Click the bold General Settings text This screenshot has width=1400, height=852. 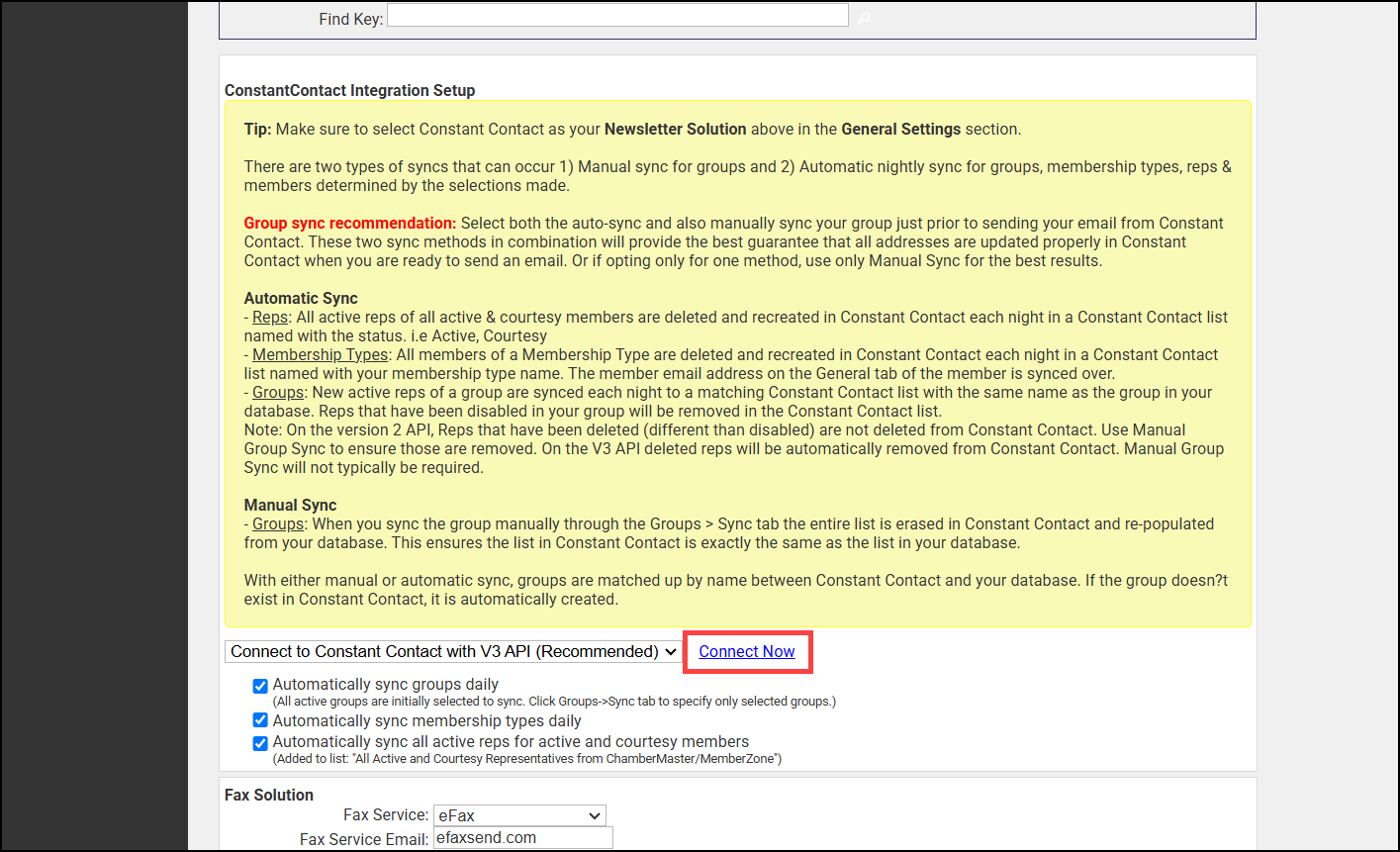click(x=901, y=129)
